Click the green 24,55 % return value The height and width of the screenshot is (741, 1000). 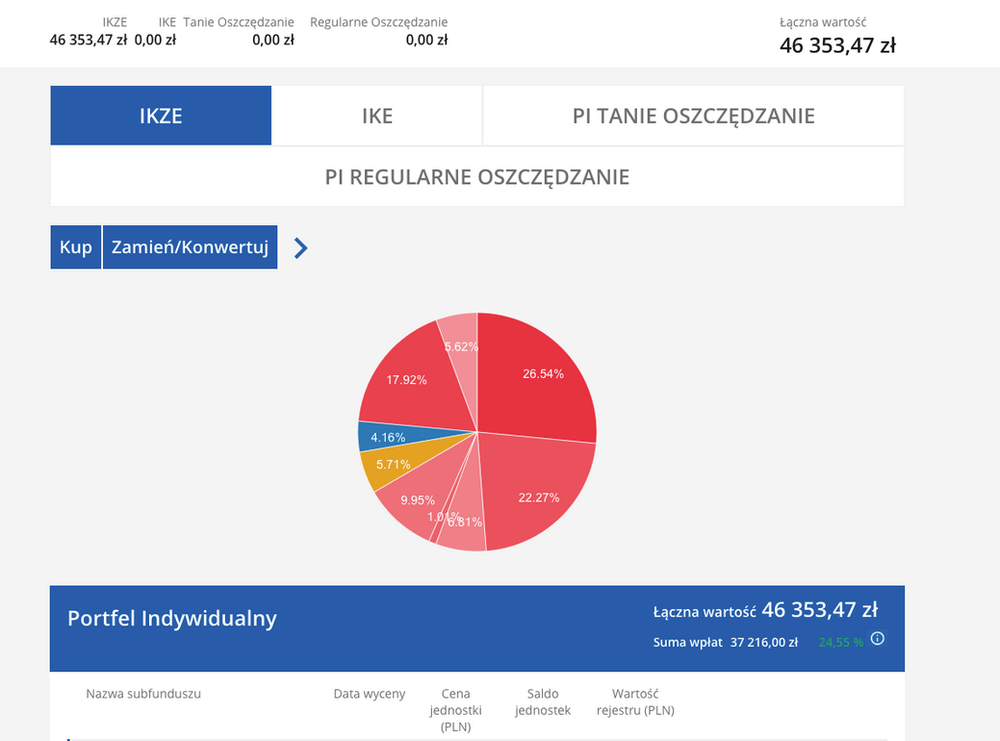(841, 642)
